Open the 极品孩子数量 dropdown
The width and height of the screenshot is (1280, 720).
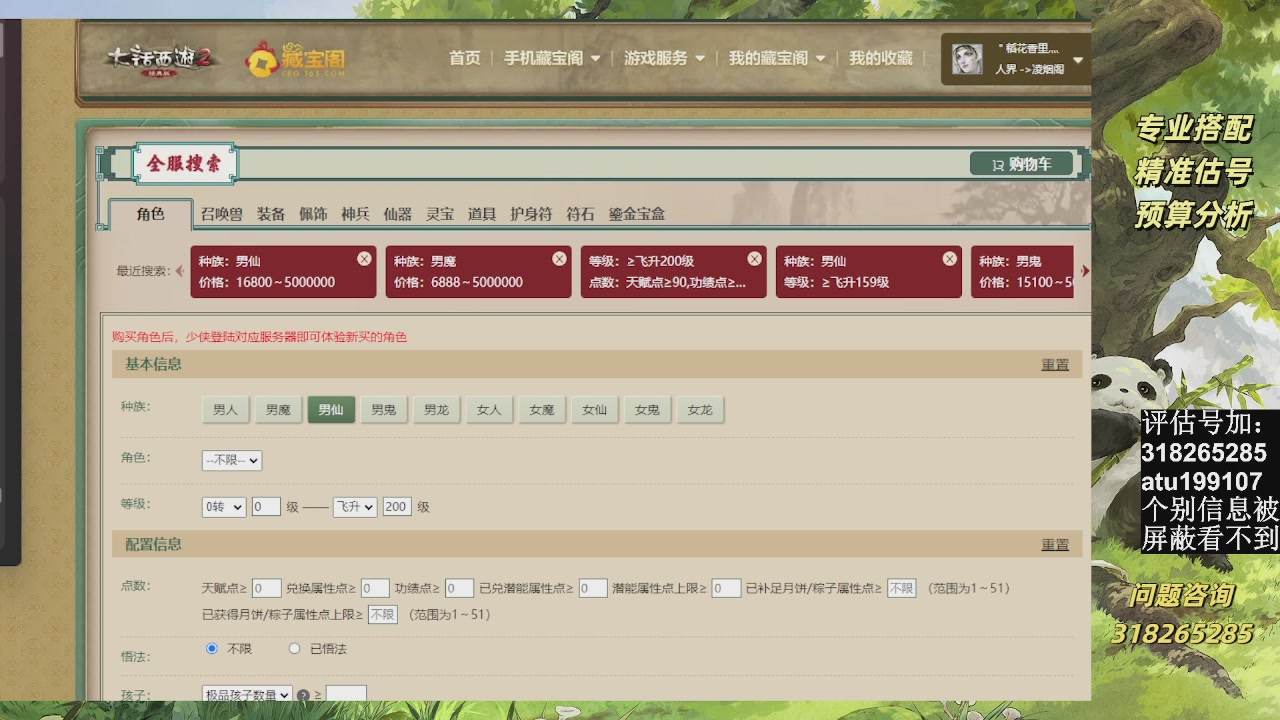(x=245, y=694)
